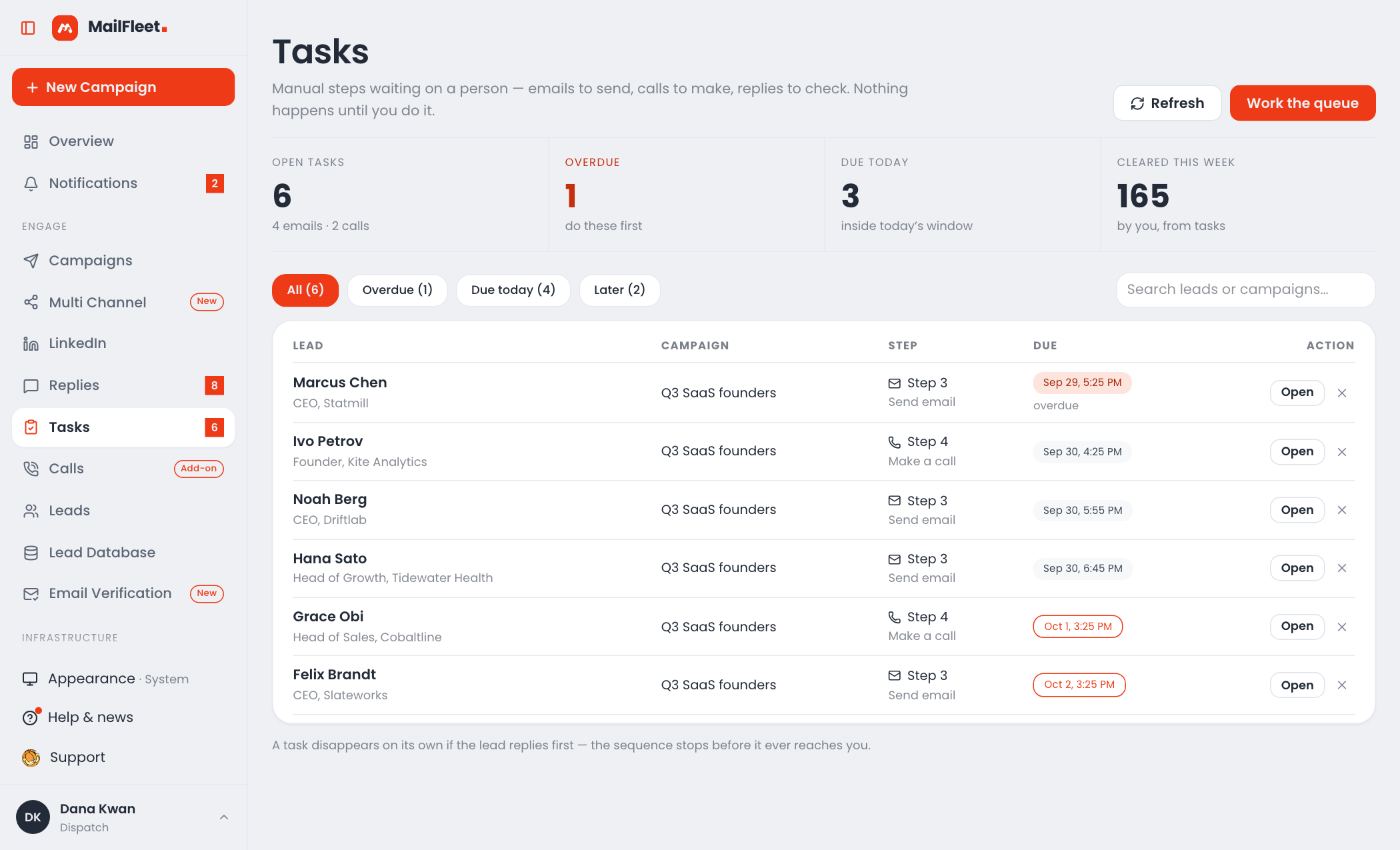Open Help & news icon
This screenshot has width=1400, height=850.
click(x=31, y=717)
